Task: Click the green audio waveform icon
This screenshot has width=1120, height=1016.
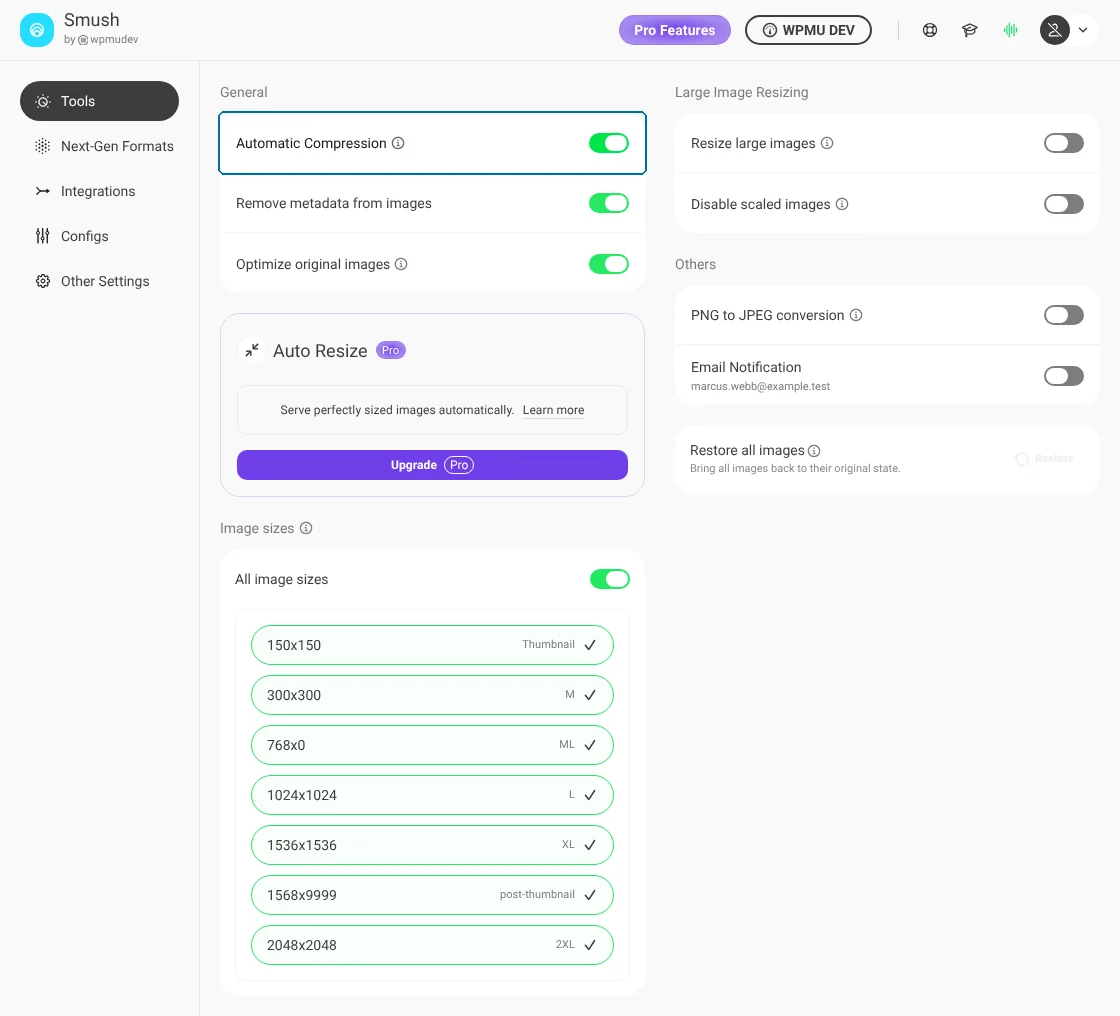Action: pos(1010,30)
